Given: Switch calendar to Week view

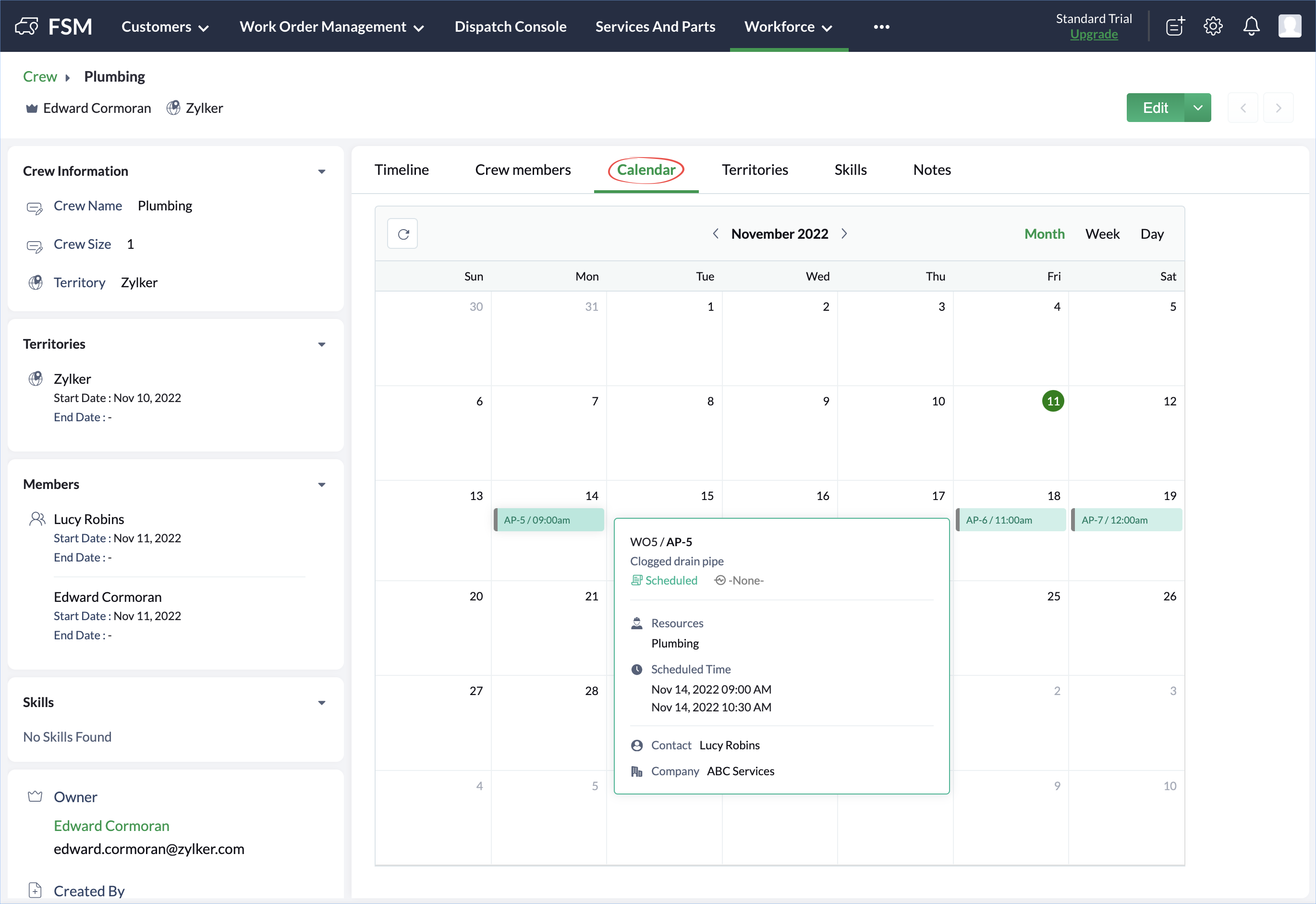Looking at the screenshot, I should click(x=1102, y=234).
